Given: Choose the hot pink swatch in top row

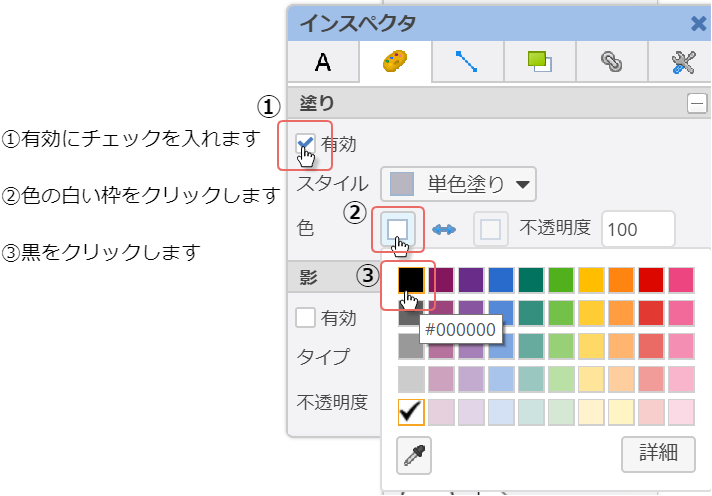Looking at the screenshot, I should point(681,280).
